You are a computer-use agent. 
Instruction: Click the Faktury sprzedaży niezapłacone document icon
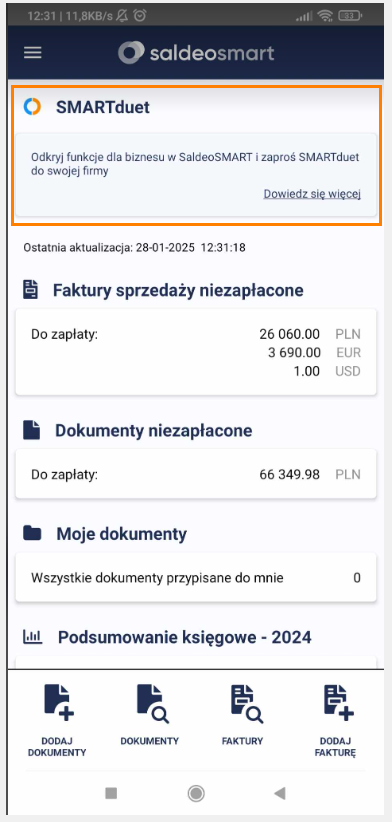pos(31,289)
